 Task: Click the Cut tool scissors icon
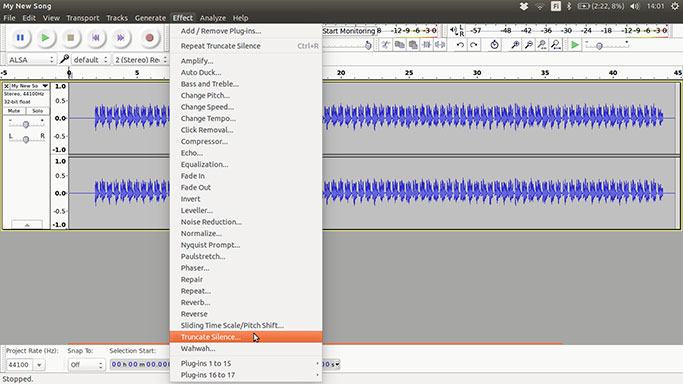point(385,45)
